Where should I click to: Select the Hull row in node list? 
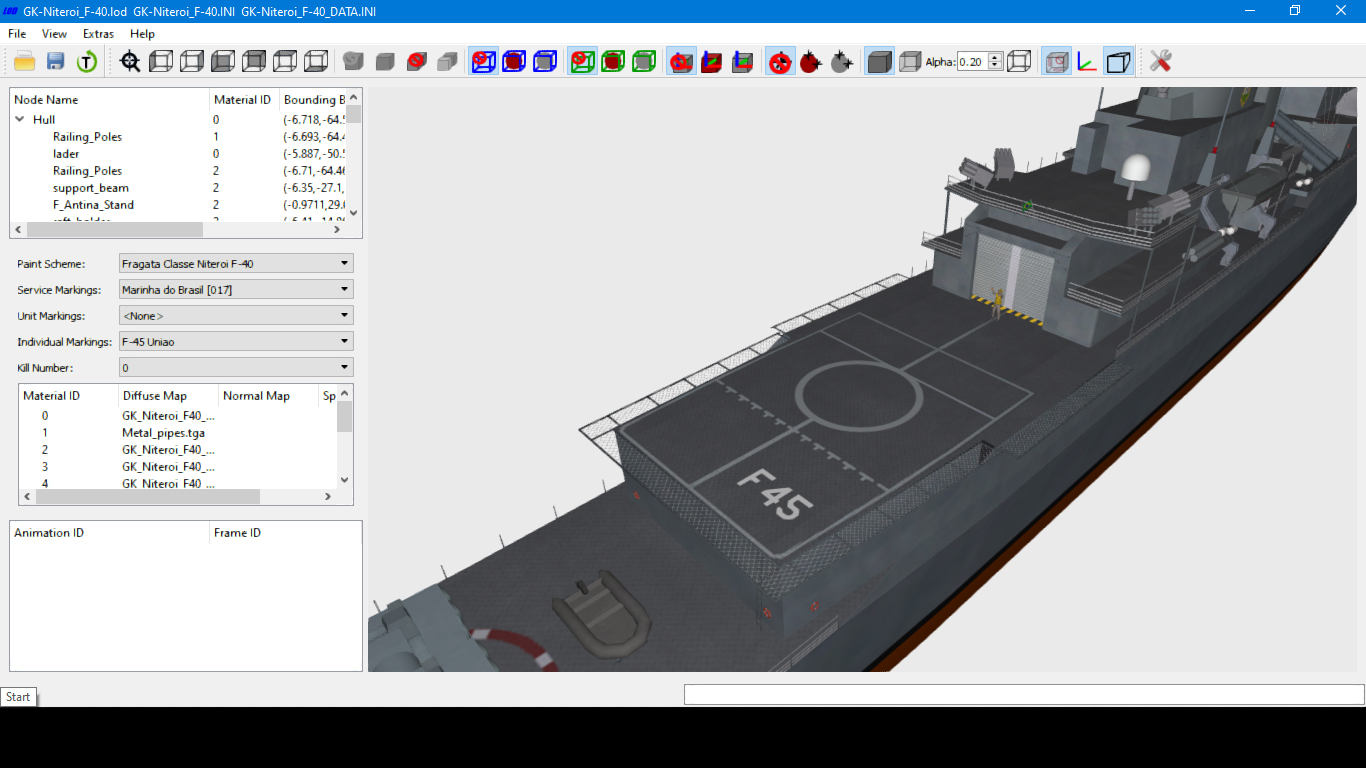click(x=178, y=119)
